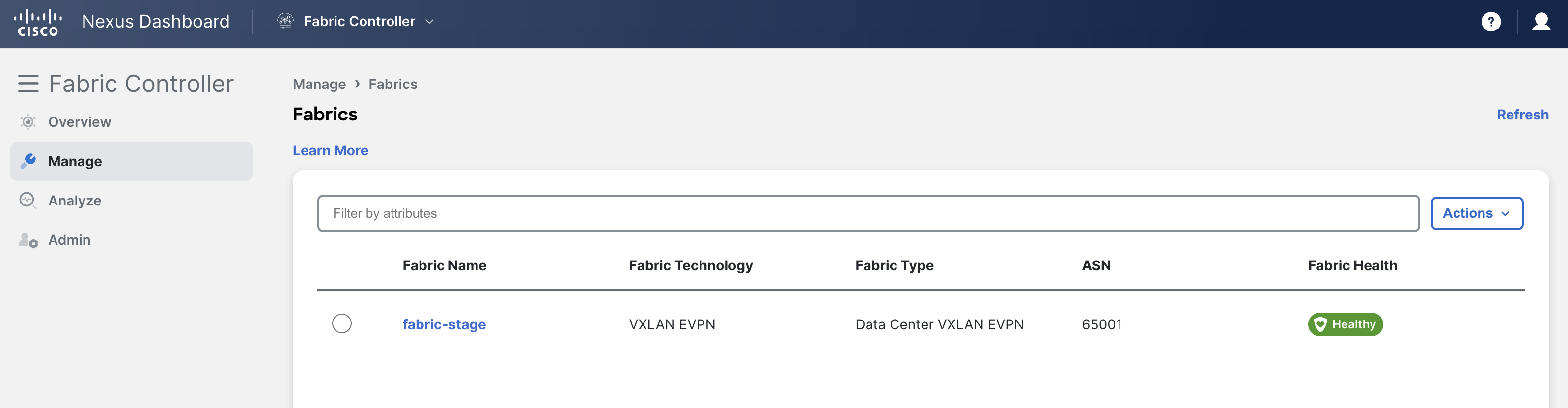Click the Manage wrench icon
The height and width of the screenshot is (408, 1568).
28,161
